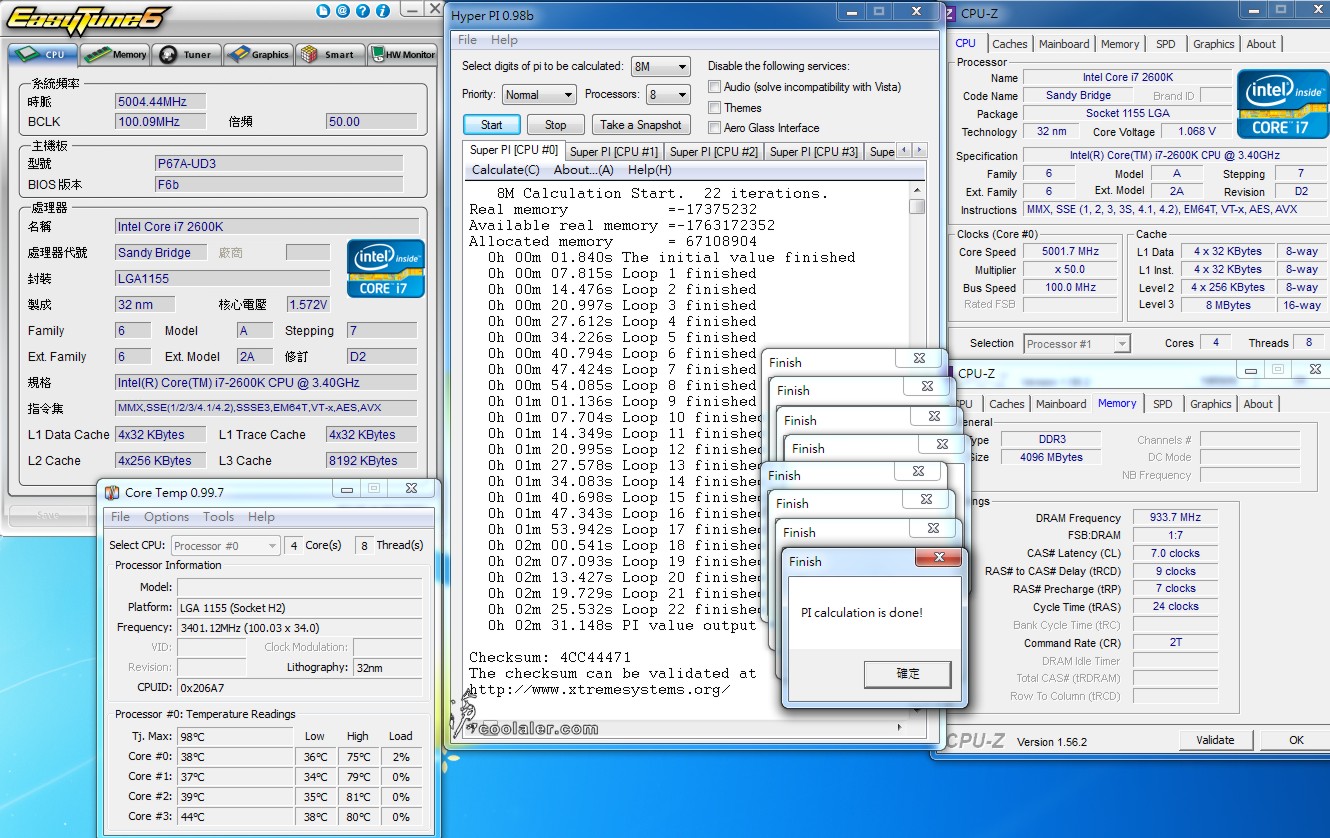Click 確定 in the PI calculation done dialog
Image resolution: width=1330 pixels, height=838 pixels.
[907, 674]
